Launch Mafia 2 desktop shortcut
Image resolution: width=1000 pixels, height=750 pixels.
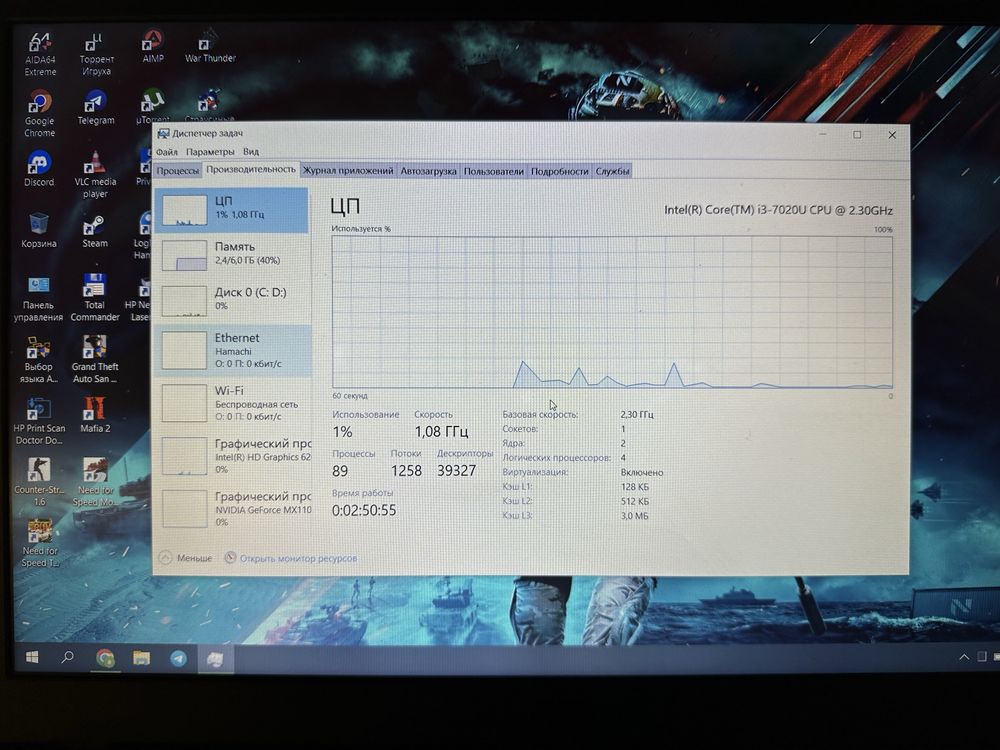coord(94,415)
